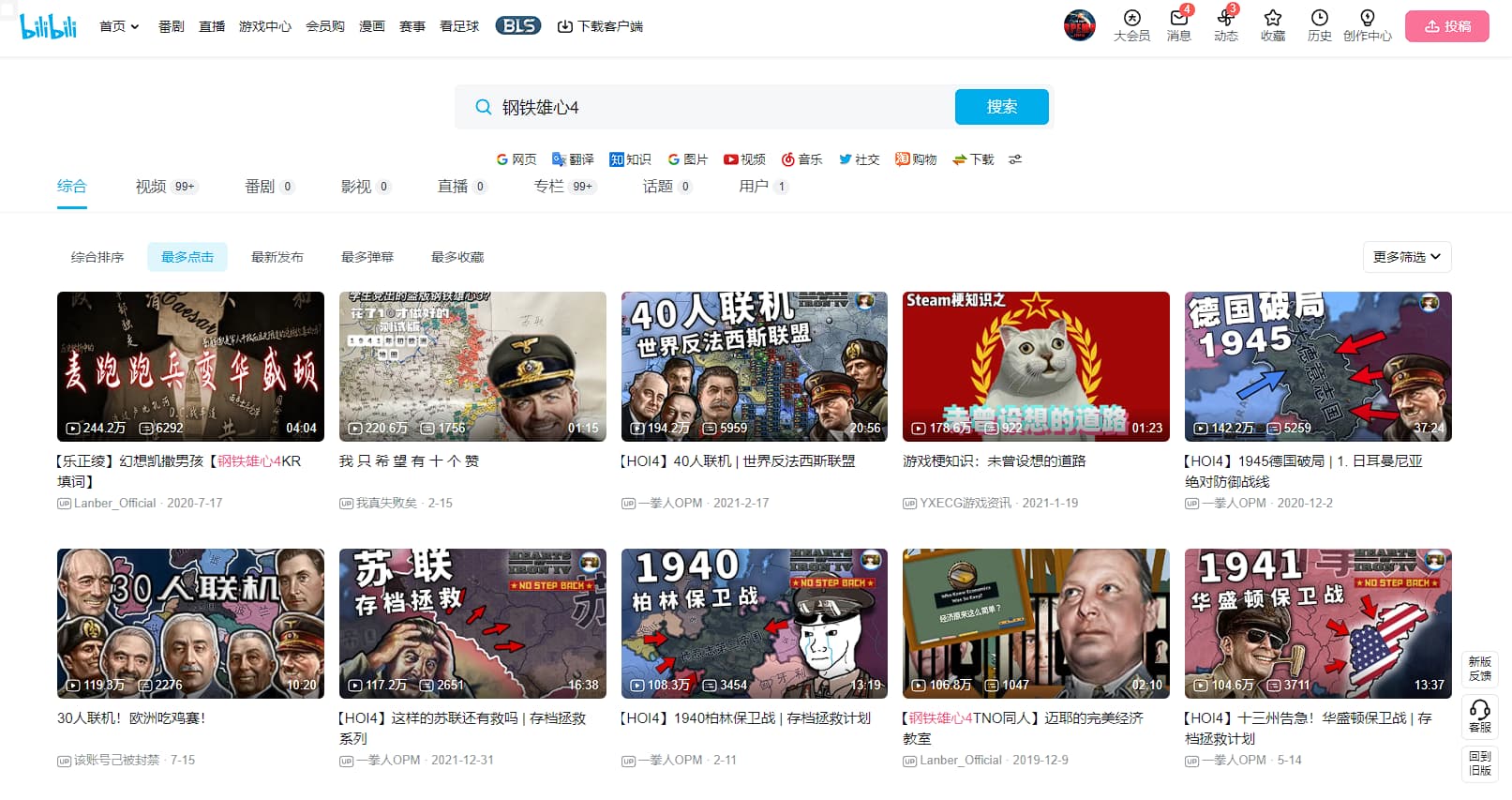
Task: Expand the 首页 dropdown menu
Action: coord(119,26)
